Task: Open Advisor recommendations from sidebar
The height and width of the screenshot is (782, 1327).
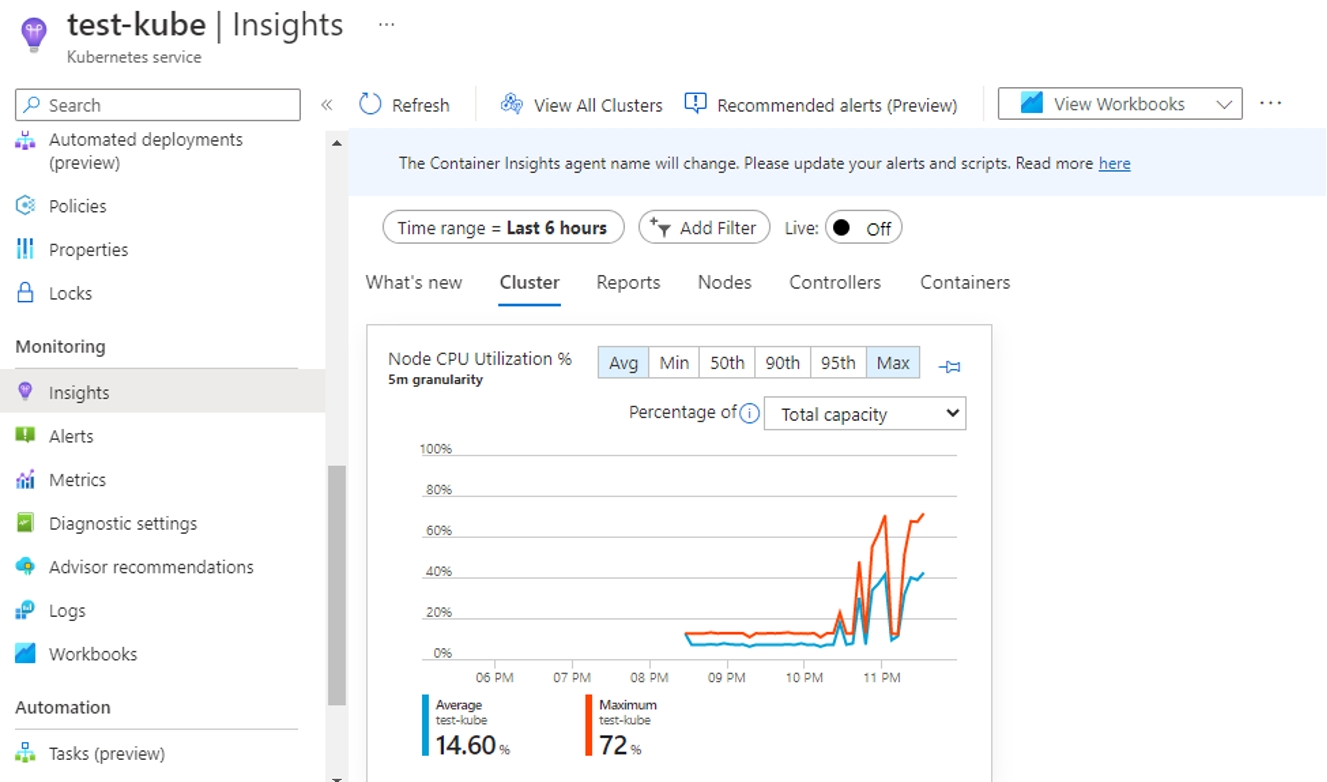Action: tap(150, 567)
